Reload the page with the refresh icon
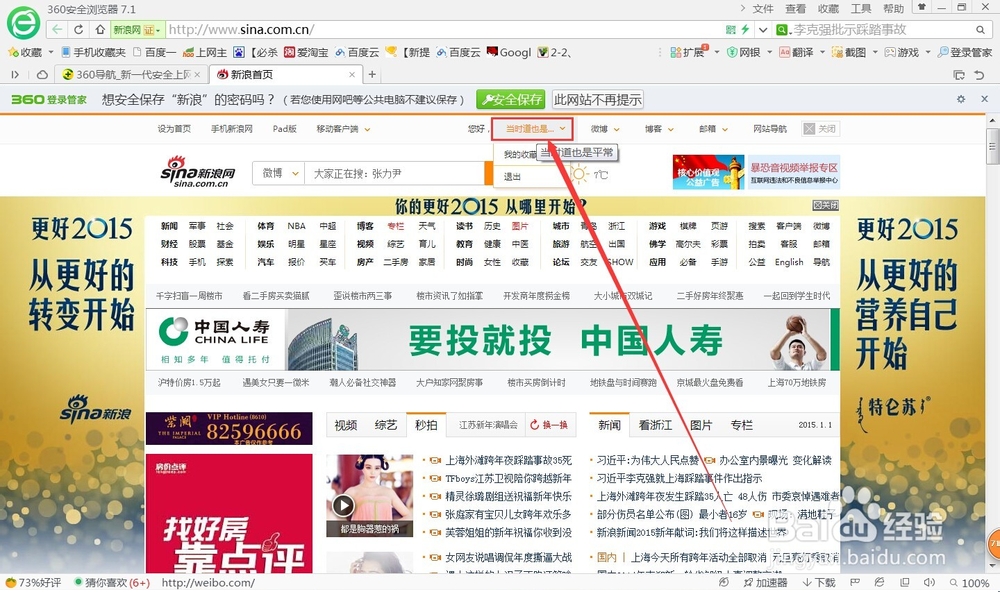1000x592 pixels. point(78,29)
